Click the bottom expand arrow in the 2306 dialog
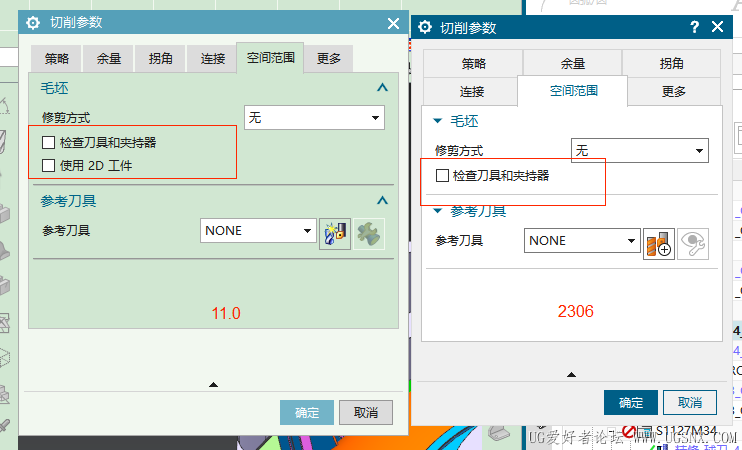This screenshot has height=450, width=742. tap(572, 375)
